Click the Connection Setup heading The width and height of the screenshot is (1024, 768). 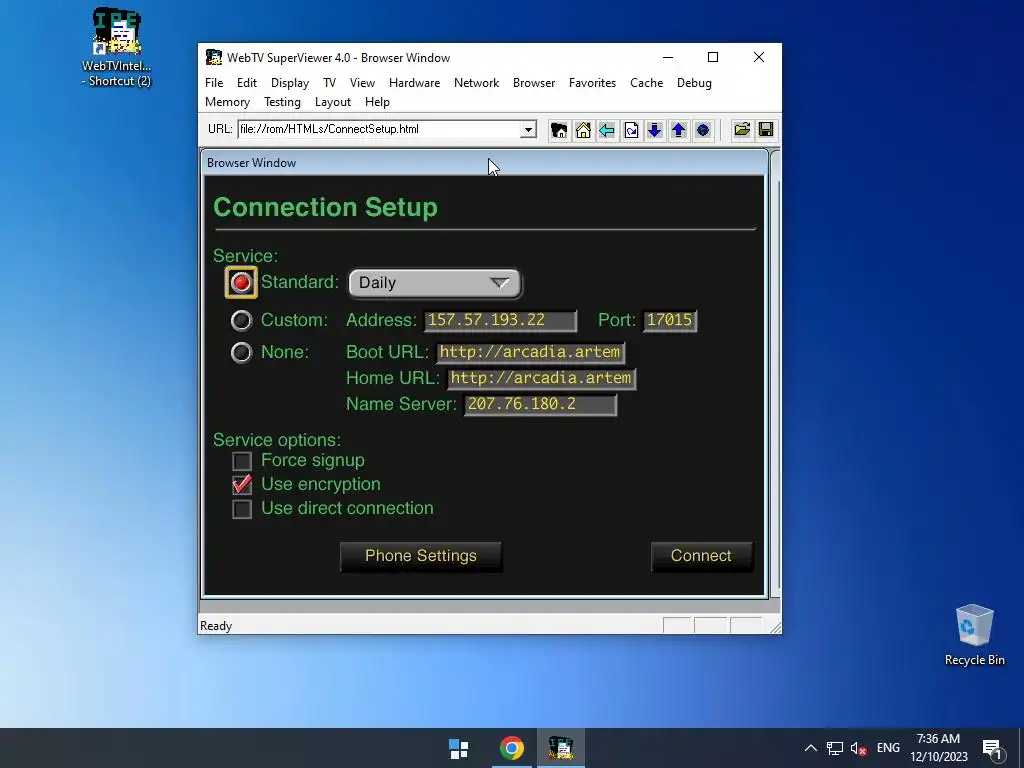pyautogui.click(x=325, y=207)
